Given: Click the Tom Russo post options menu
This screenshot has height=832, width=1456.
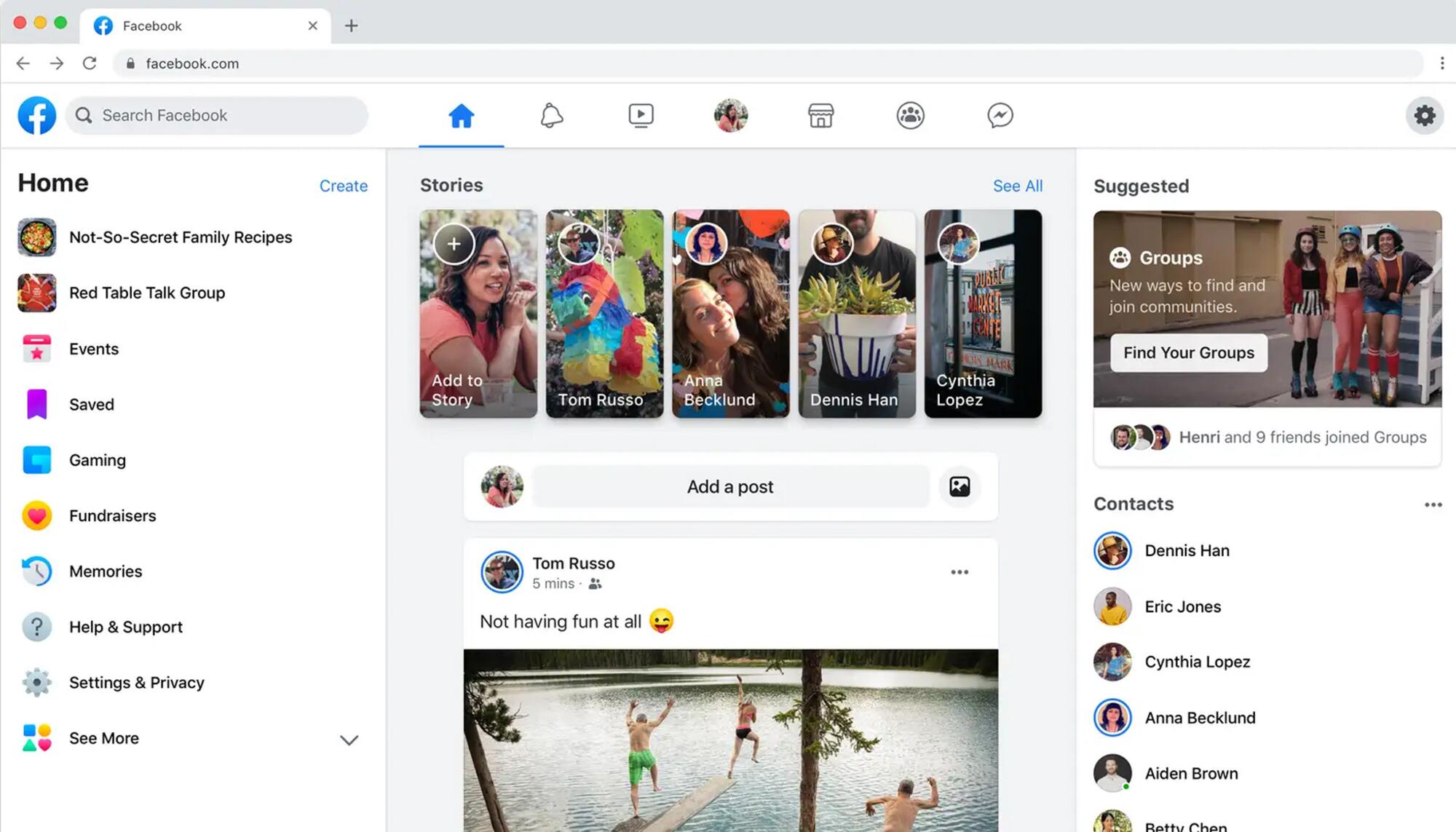Looking at the screenshot, I should point(959,572).
